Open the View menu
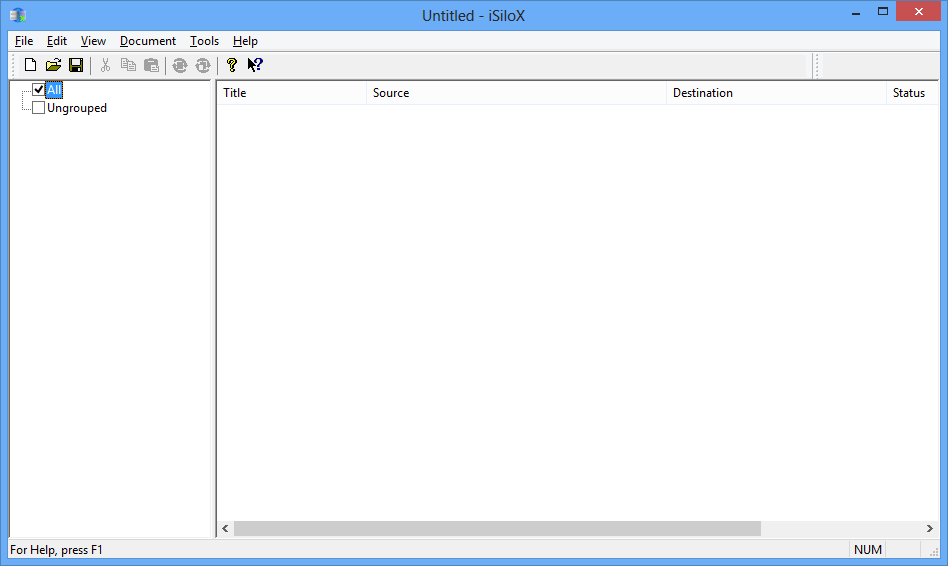Viewport: 948px width, 566px height. coord(93,41)
